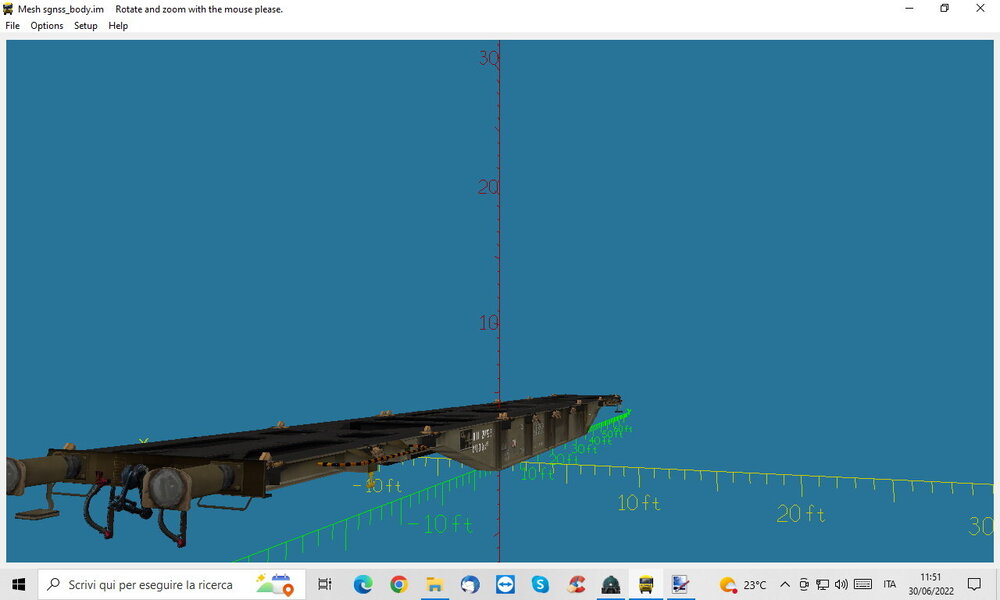Click the red '10' label on vertical axis
1000x600 pixels.
pos(489,323)
